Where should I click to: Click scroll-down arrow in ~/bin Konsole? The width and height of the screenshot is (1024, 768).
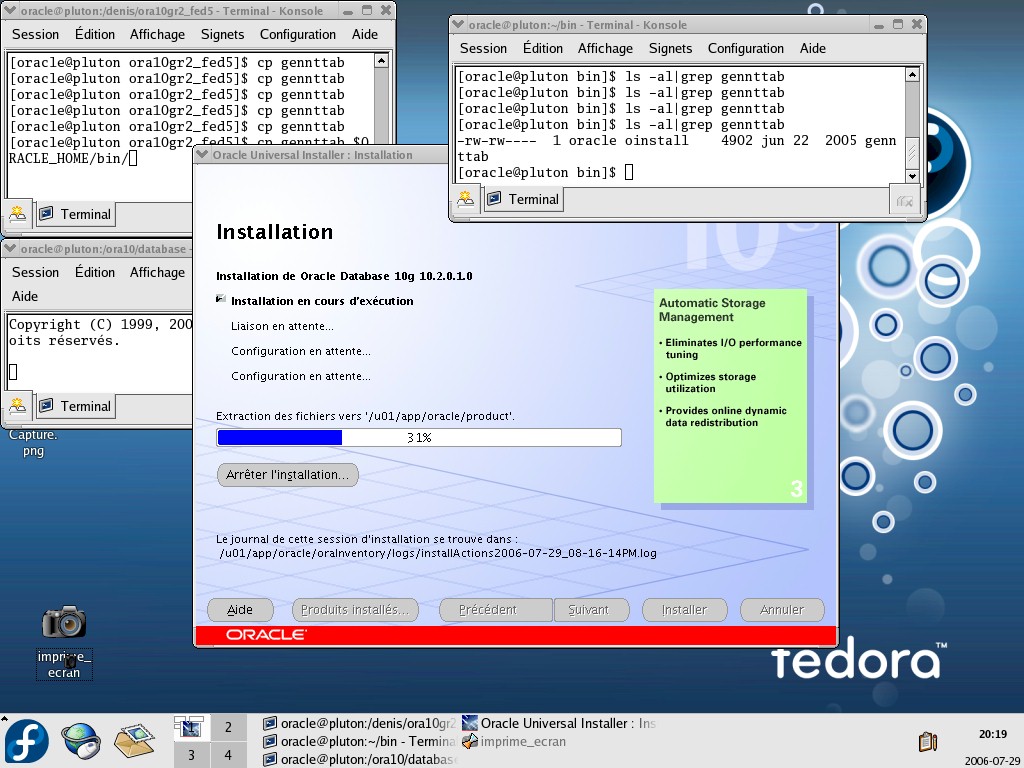pyautogui.click(x=912, y=176)
